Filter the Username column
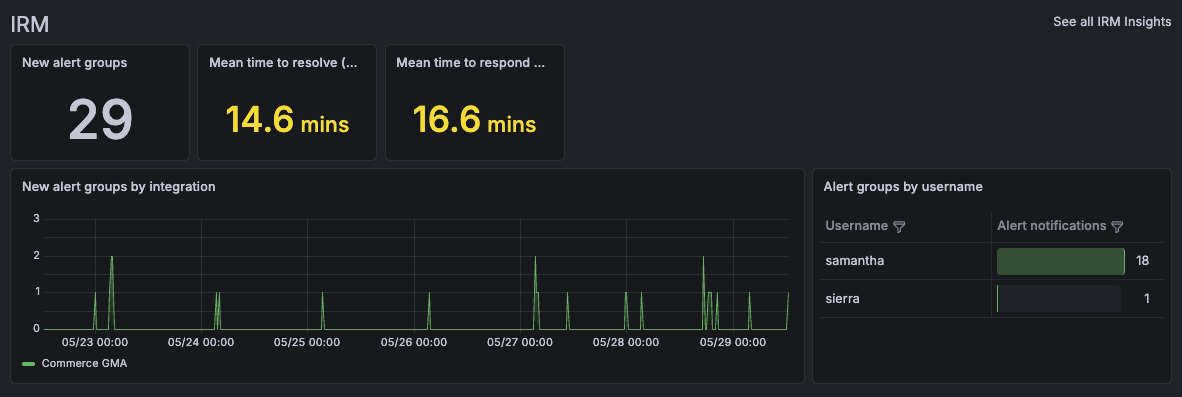The width and height of the screenshot is (1182, 397). [x=899, y=226]
